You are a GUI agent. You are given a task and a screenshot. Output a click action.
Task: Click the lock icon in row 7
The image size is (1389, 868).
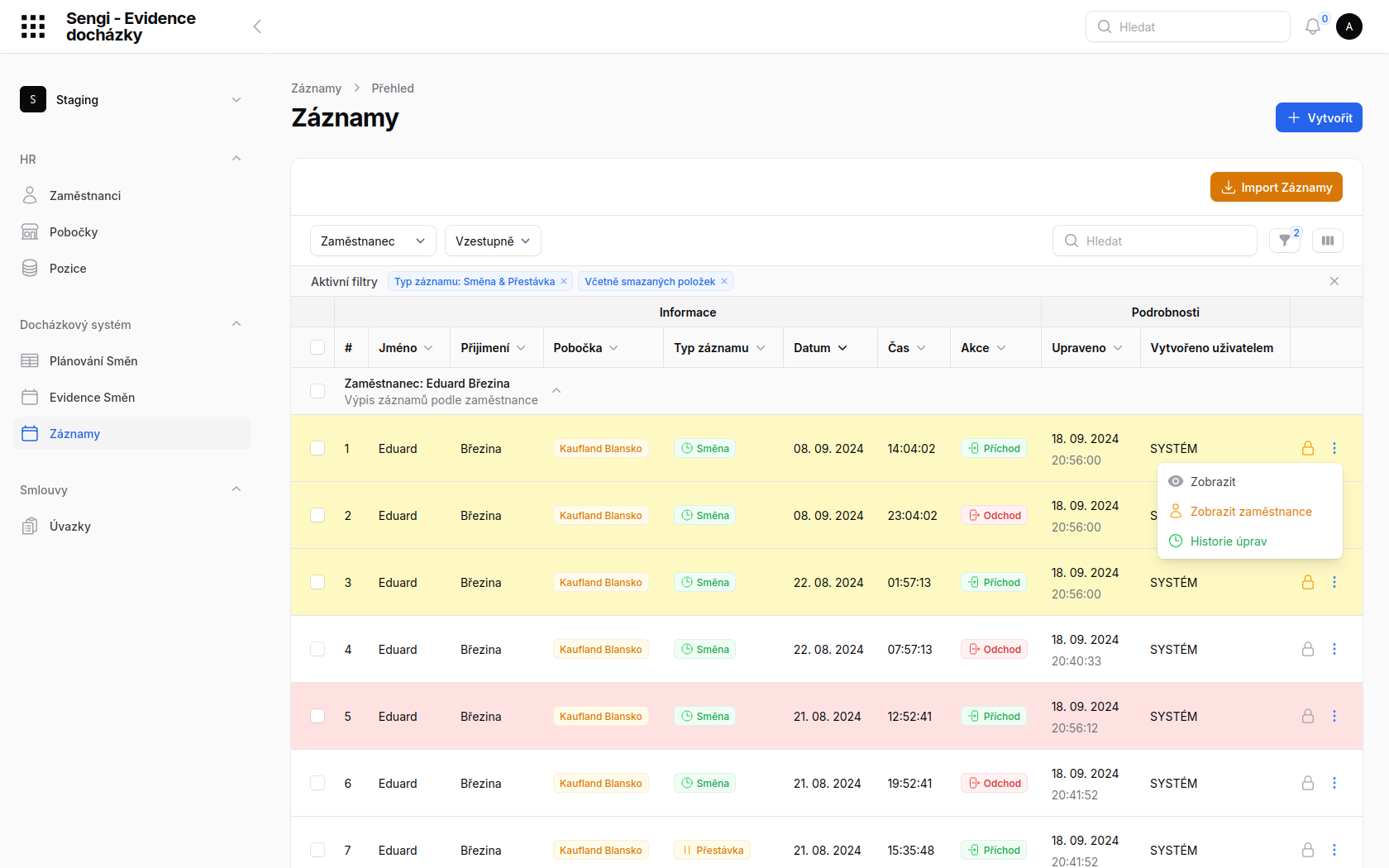point(1308,850)
